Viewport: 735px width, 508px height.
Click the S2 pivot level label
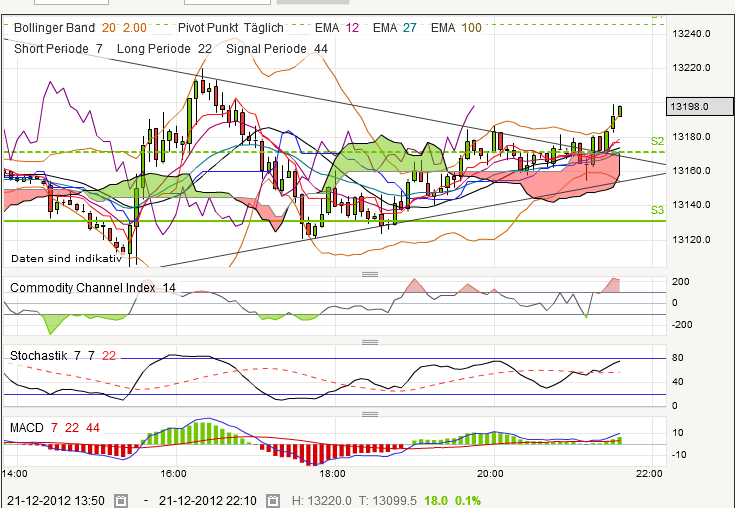[x=658, y=142]
